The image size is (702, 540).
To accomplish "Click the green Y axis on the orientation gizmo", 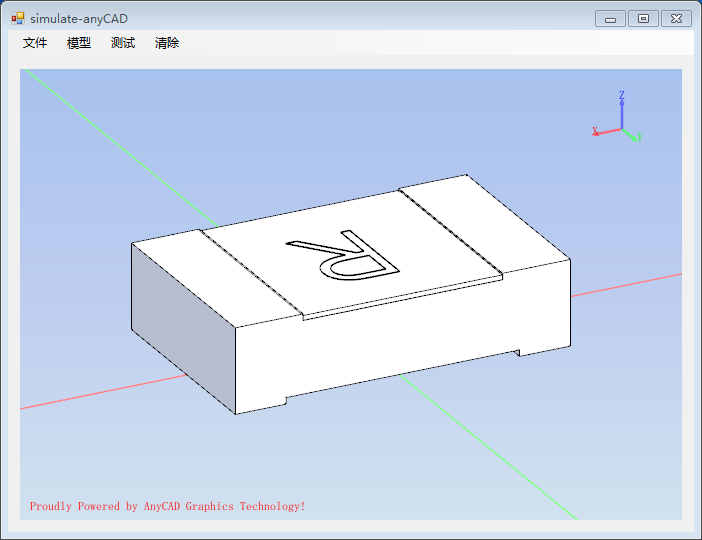I will (x=631, y=134).
